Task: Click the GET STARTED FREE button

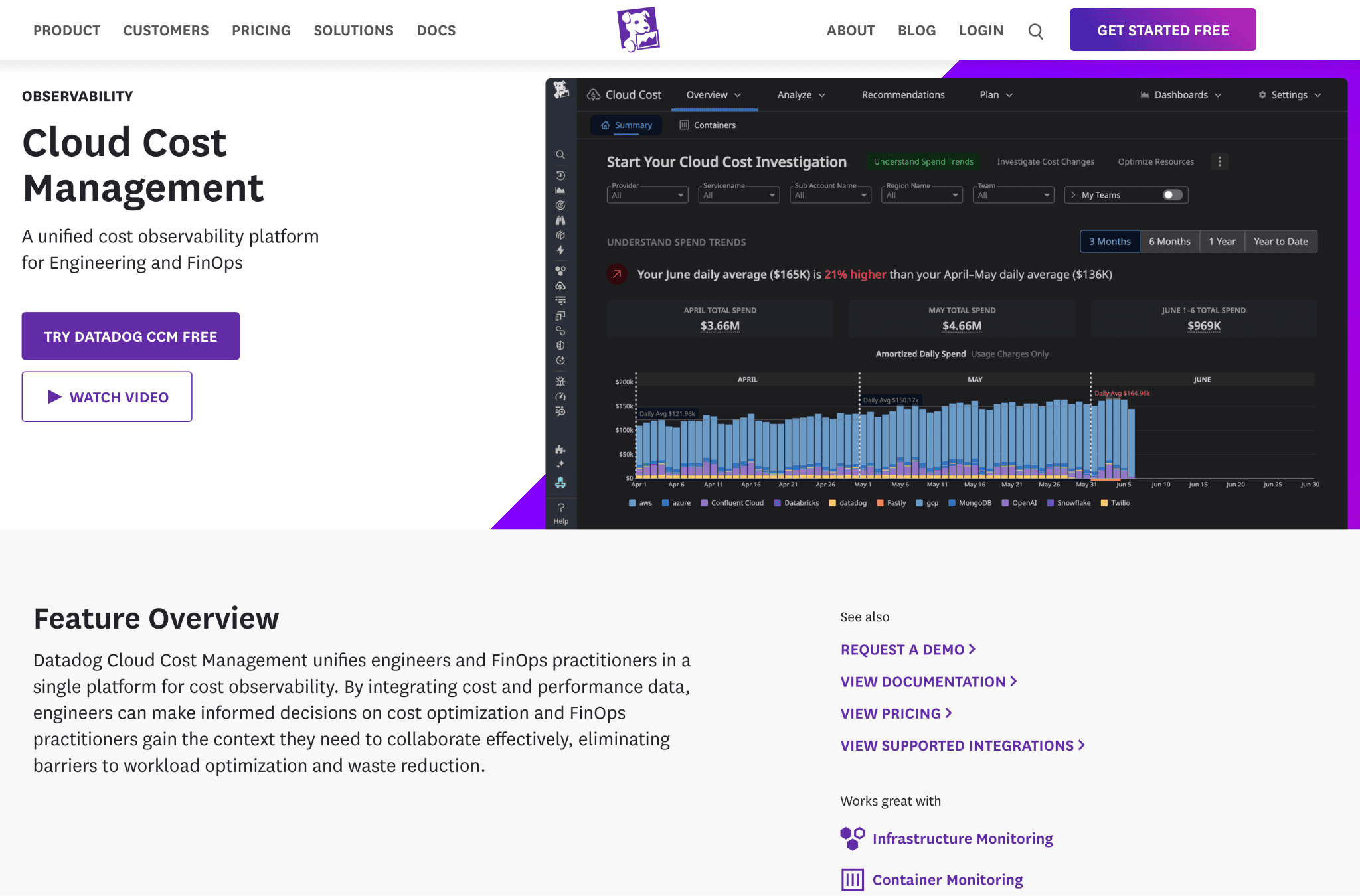Action: (x=1163, y=30)
